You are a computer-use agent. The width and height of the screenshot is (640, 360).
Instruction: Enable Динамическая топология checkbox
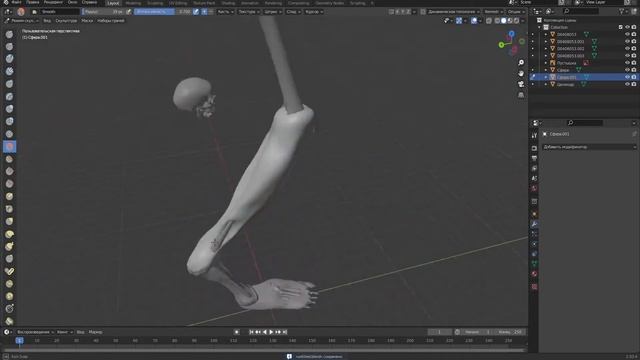pos(423,12)
